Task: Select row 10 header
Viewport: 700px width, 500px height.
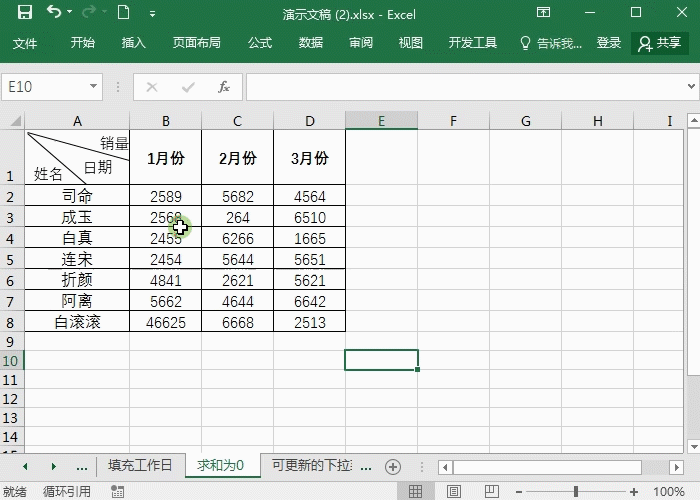Action: (11, 360)
